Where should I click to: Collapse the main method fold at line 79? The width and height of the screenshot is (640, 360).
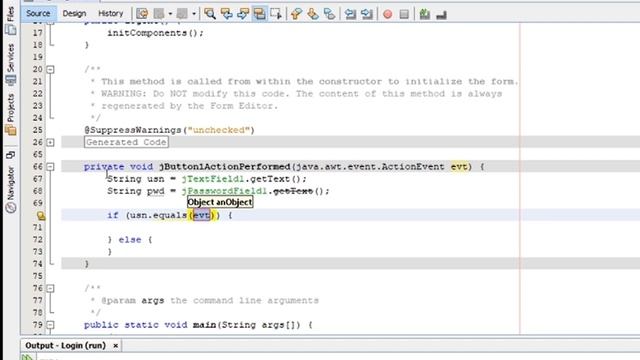50,325
